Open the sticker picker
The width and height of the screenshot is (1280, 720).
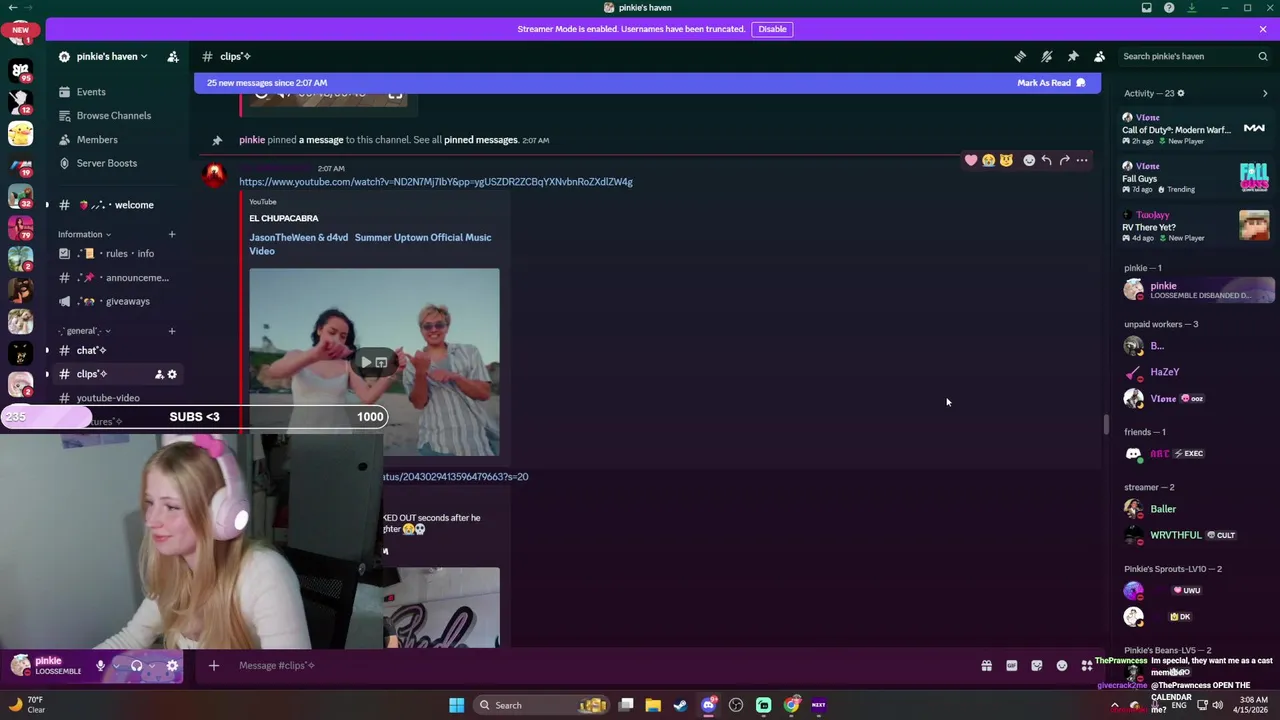(x=1036, y=666)
